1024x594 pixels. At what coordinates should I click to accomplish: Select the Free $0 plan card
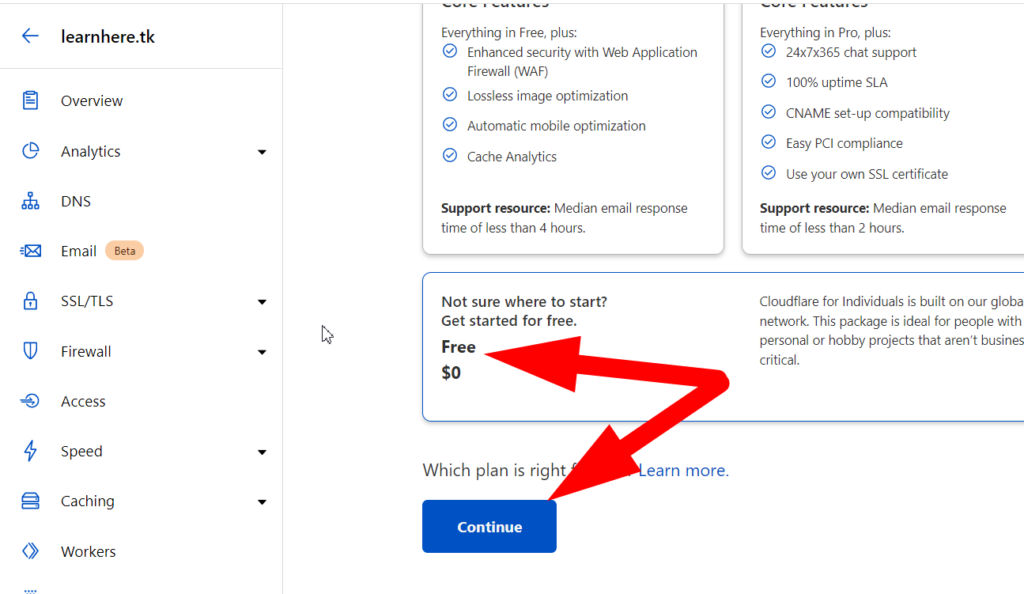723,347
